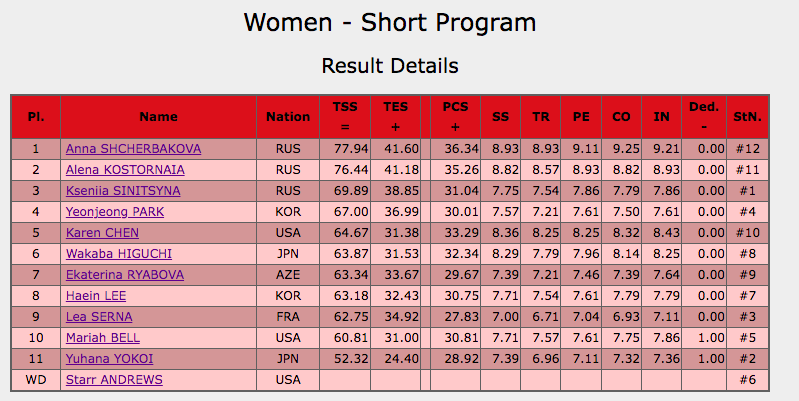Viewport: 799px width, 401px height.
Task: Open Haein LEE's skater page
Action: click(96, 296)
